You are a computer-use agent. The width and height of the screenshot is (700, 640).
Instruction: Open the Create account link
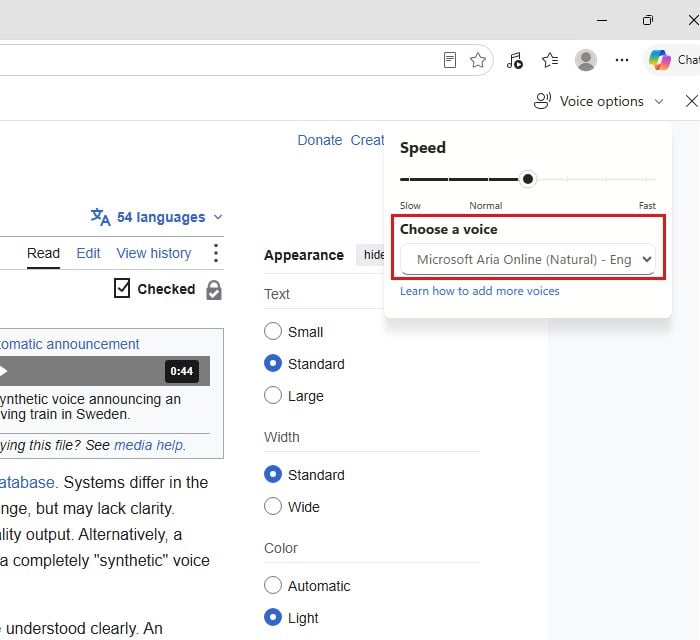pos(367,140)
